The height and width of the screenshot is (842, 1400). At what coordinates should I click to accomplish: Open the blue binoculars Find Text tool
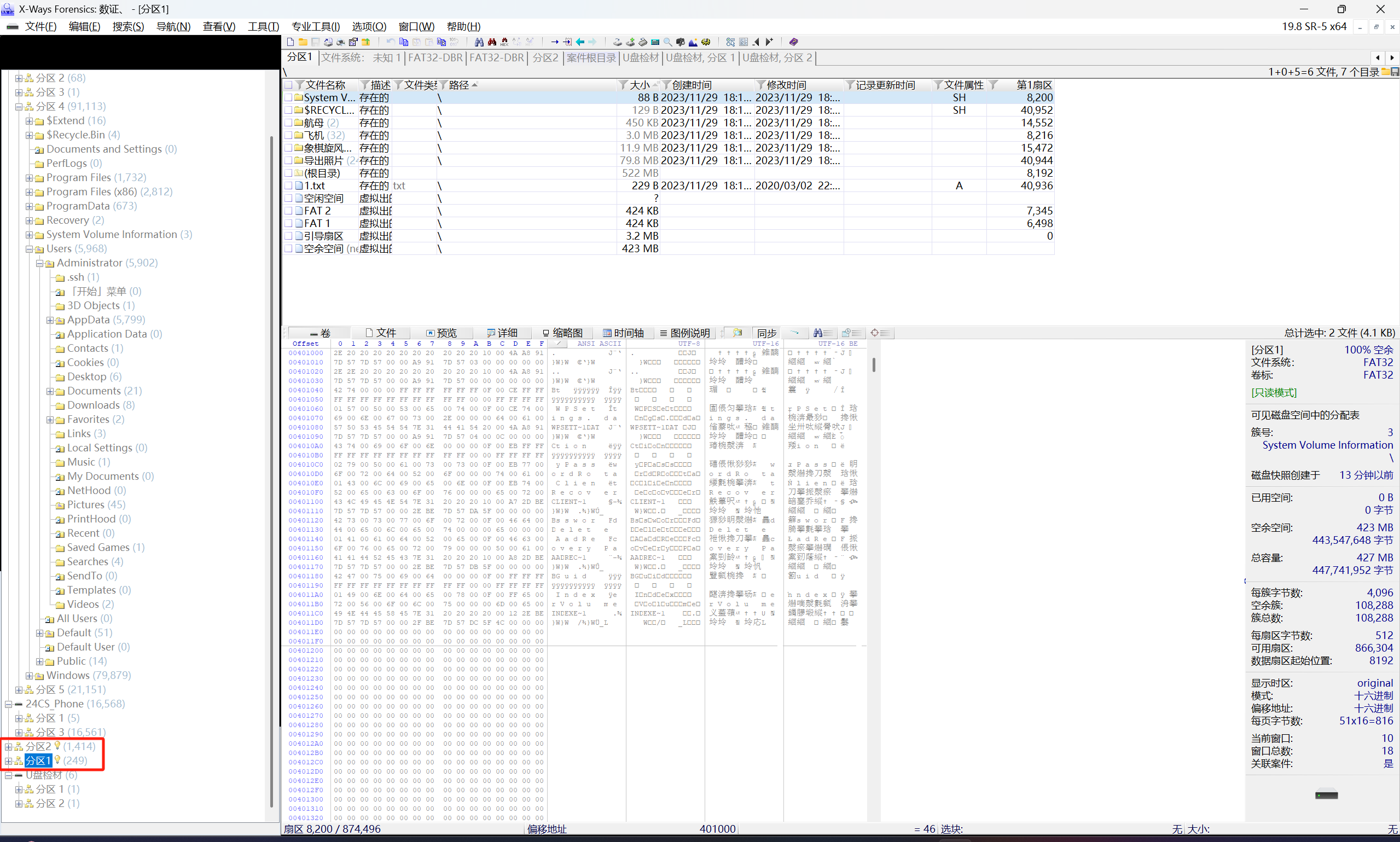click(x=479, y=42)
